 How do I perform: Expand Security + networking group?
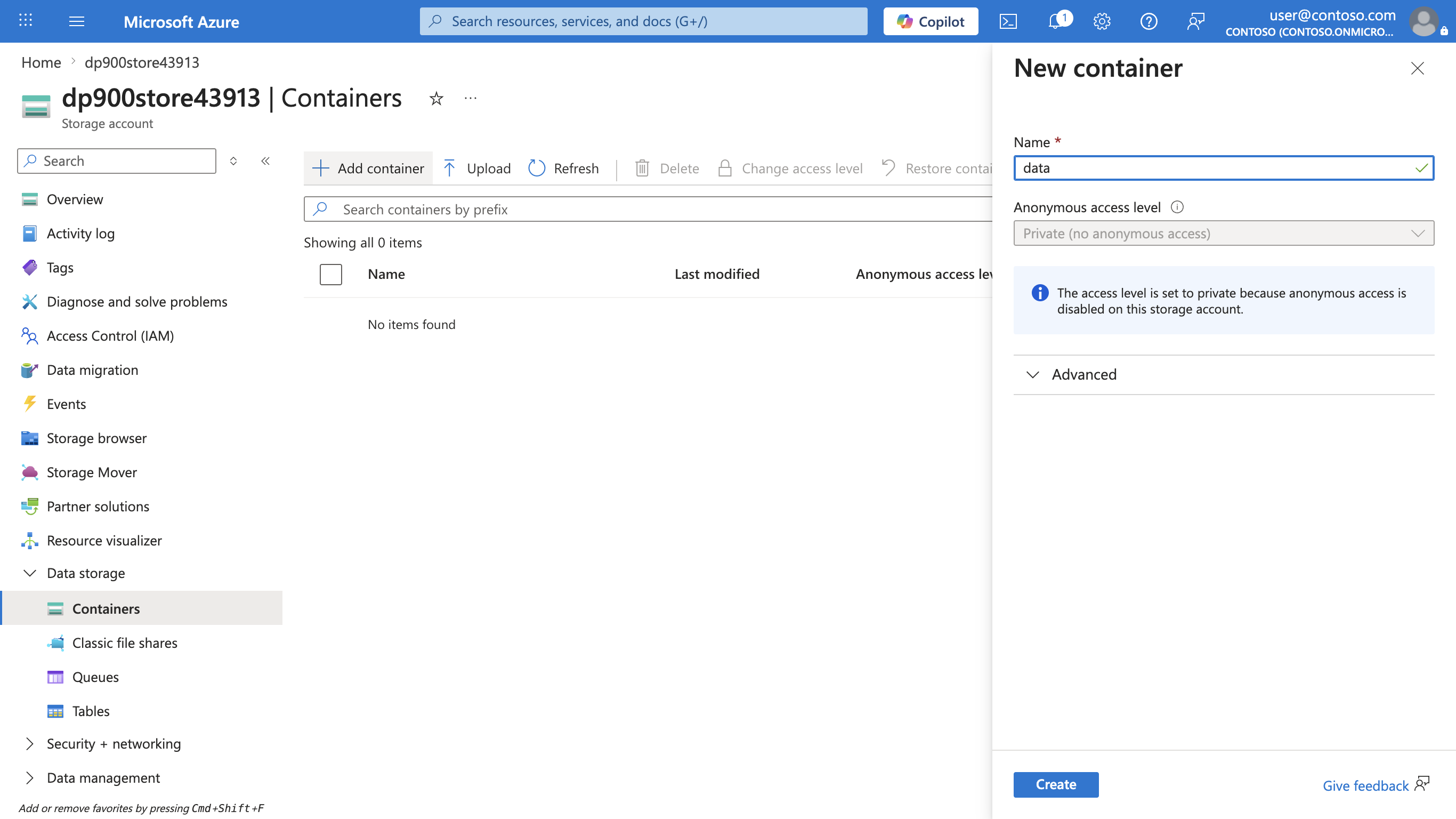(x=30, y=744)
